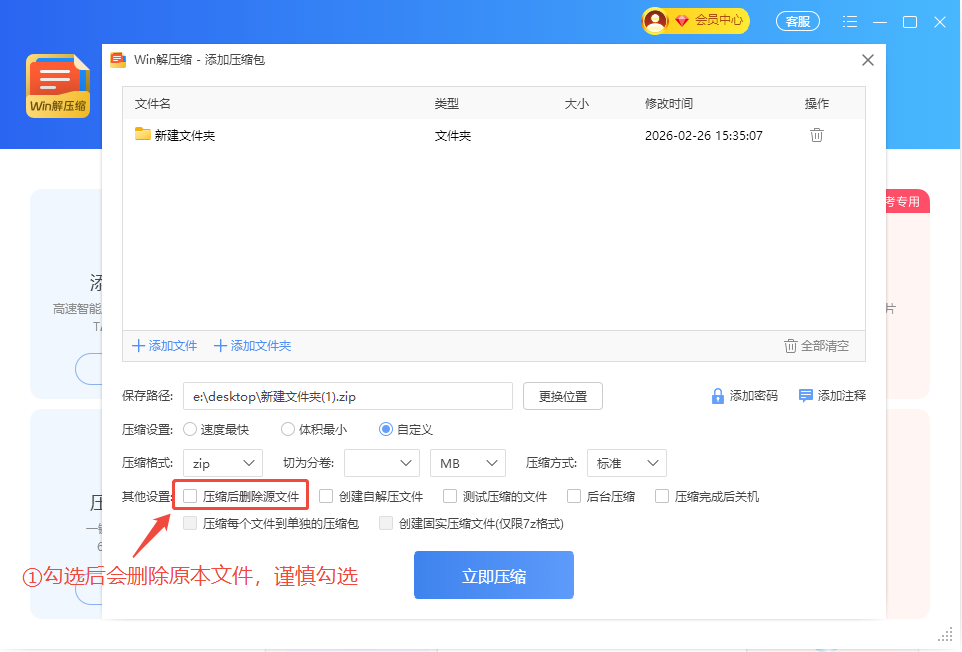Image resolution: width=962 pixels, height=652 pixels.
Task: Tick the 压缩完成后关机 checkbox
Action: pyautogui.click(x=662, y=496)
